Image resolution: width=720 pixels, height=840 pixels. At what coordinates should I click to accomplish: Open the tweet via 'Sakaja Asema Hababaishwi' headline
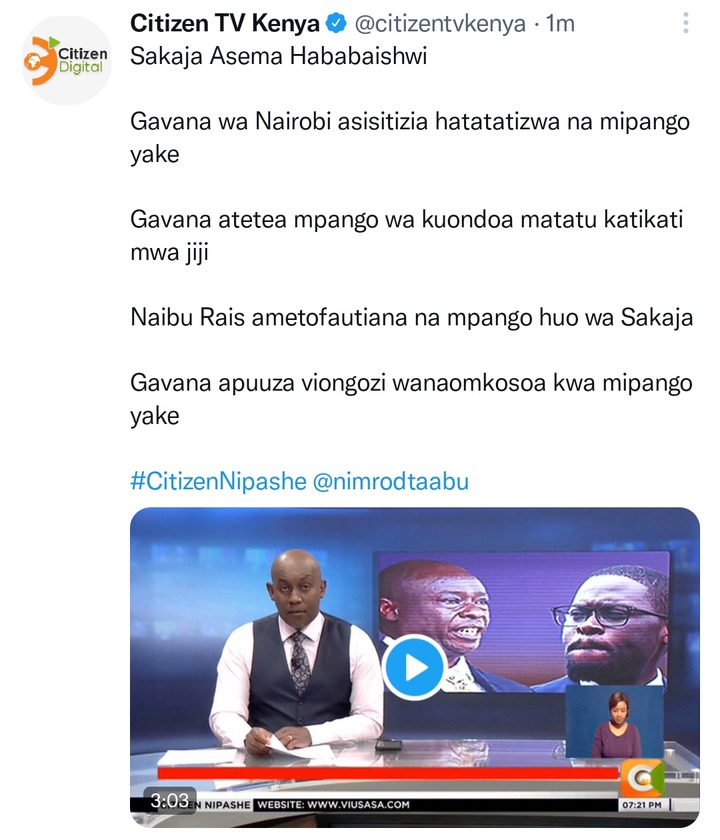(x=279, y=56)
